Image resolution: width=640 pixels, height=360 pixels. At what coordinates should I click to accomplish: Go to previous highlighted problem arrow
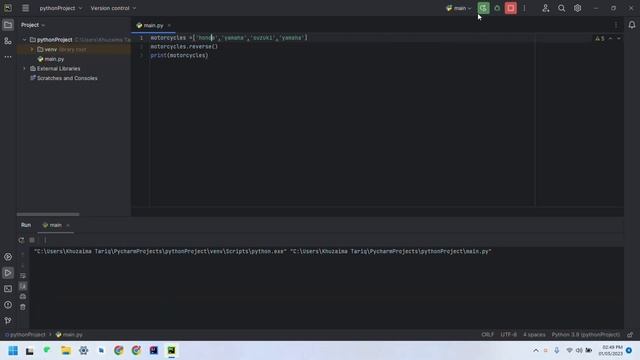[x=611, y=38]
